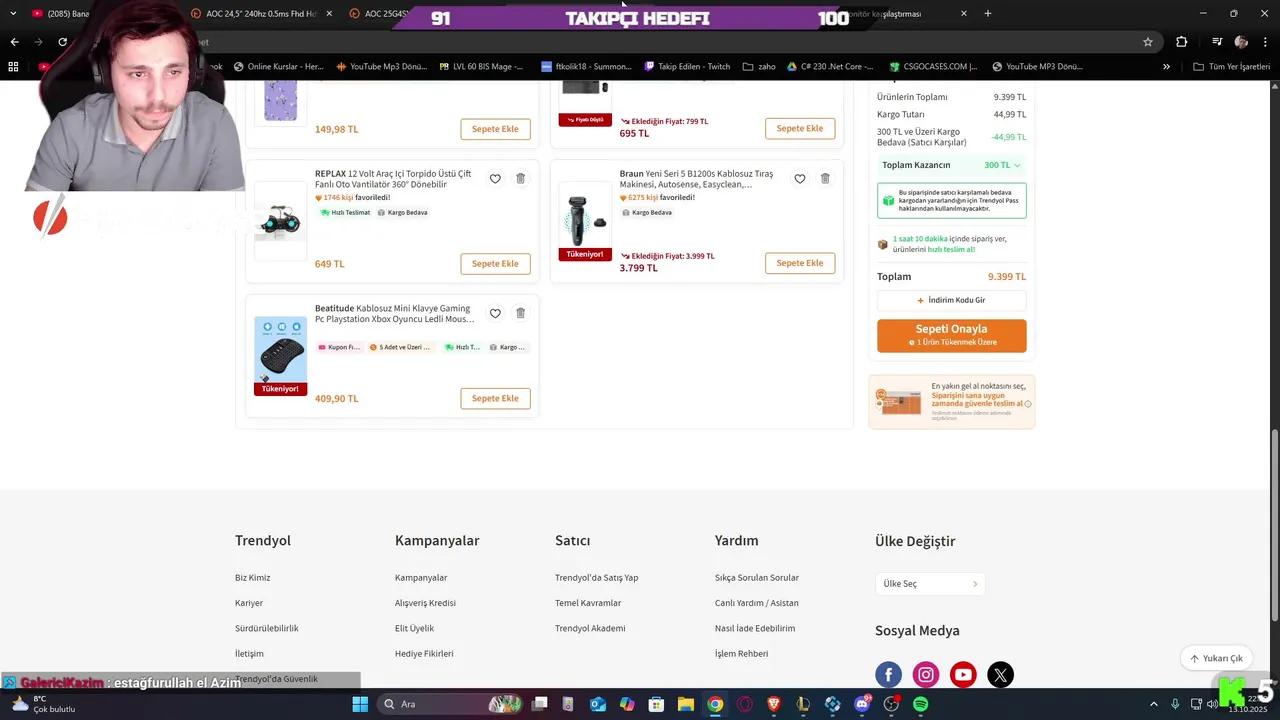Open the Ülke Seç country dropdown
1280x720 pixels.
point(930,584)
